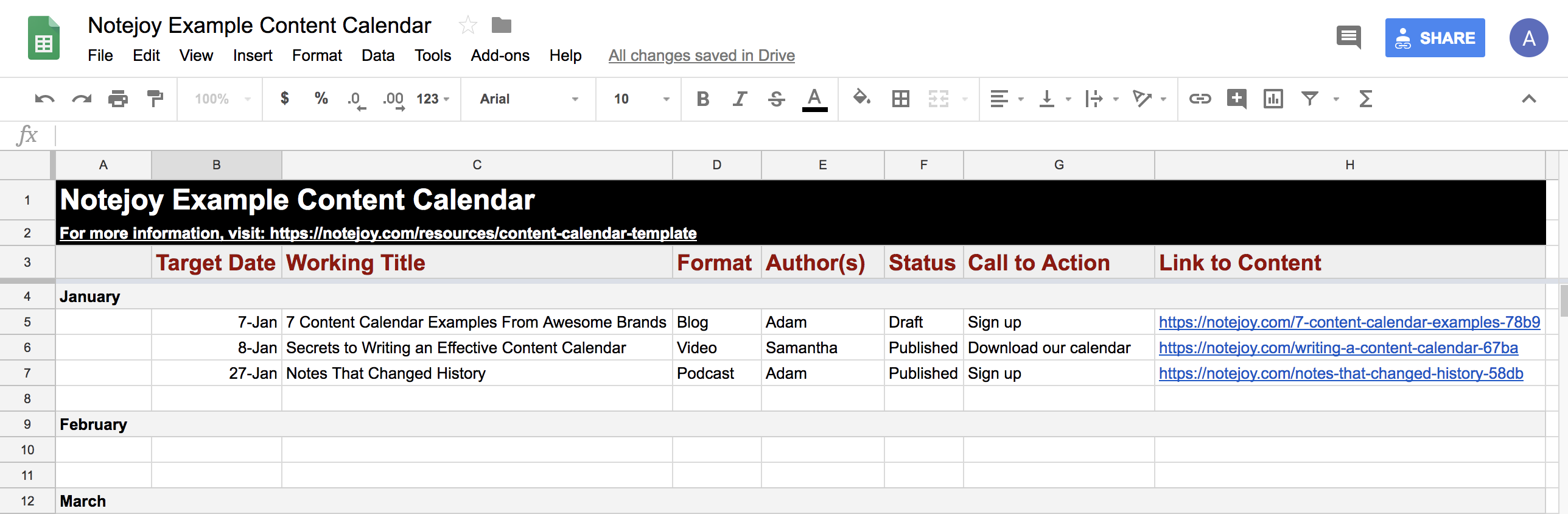Star the document

(x=467, y=25)
